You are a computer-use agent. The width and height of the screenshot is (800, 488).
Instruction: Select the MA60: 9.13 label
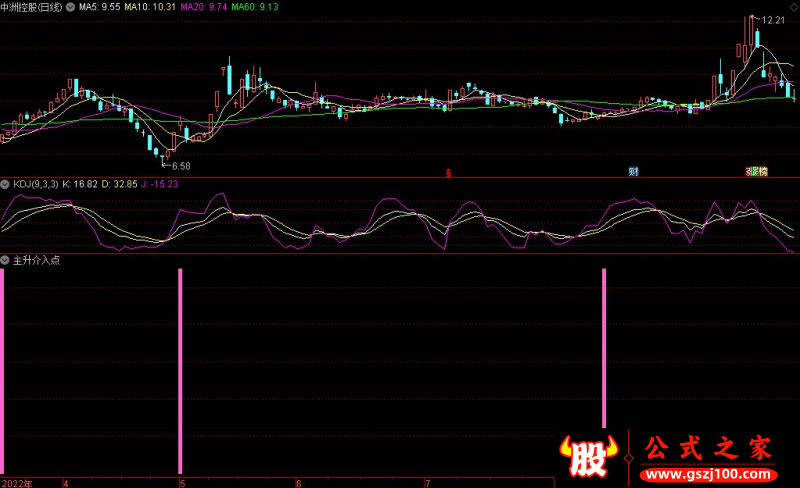(x=255, y=7)
